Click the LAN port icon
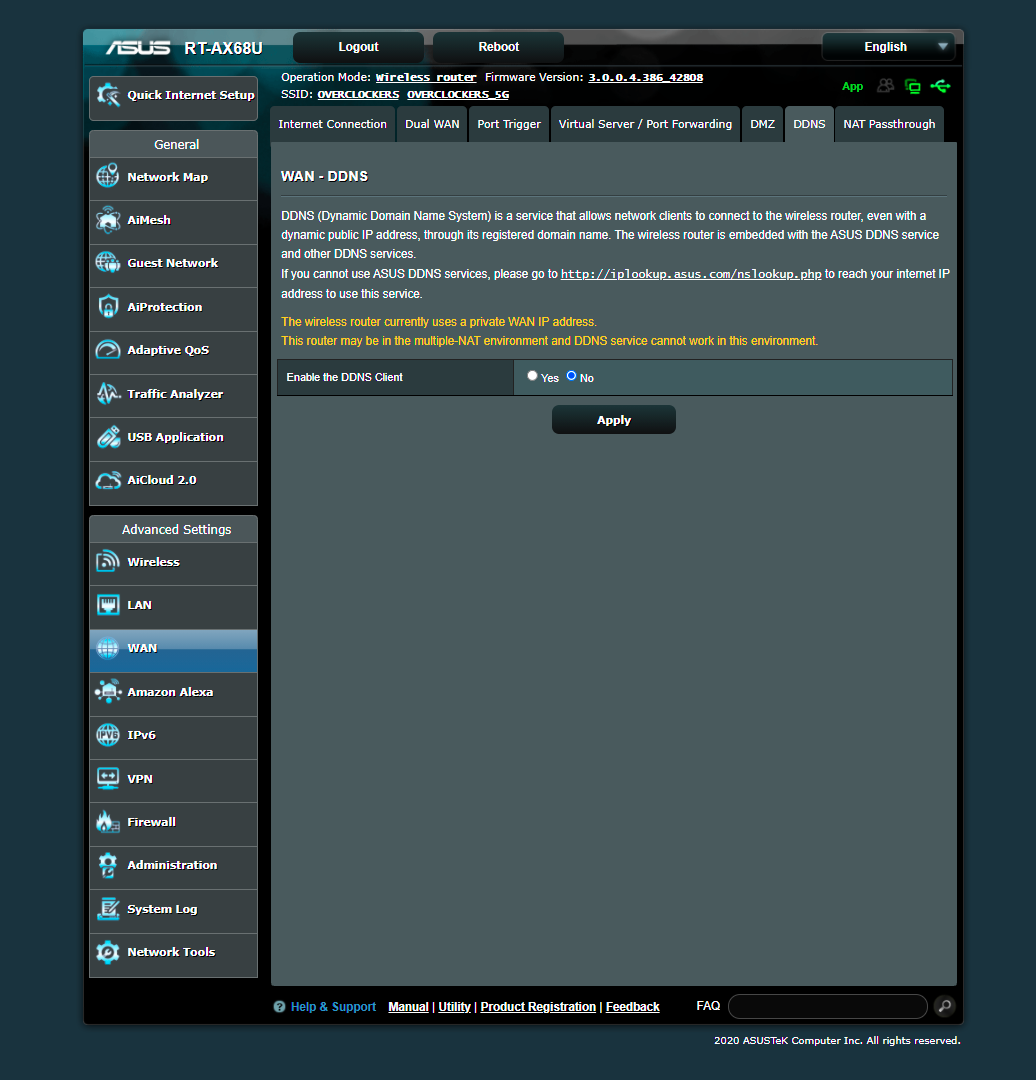1036x1080 pixels. click(108, 605)
